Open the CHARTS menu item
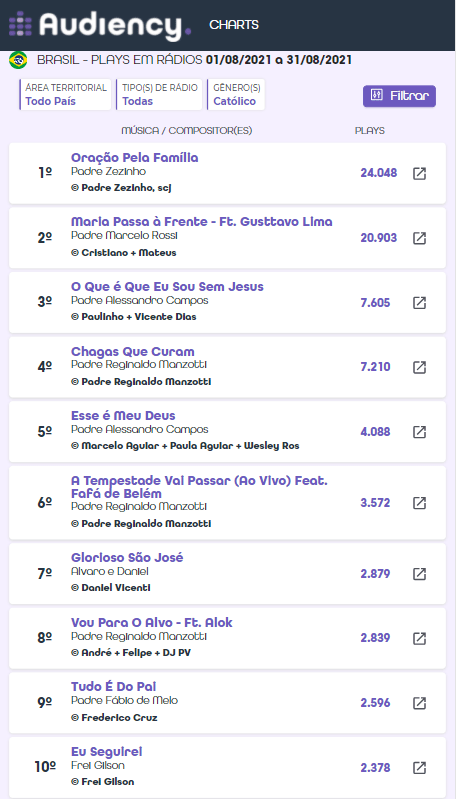This screenshot has width=456, height=799. (234, 24)
